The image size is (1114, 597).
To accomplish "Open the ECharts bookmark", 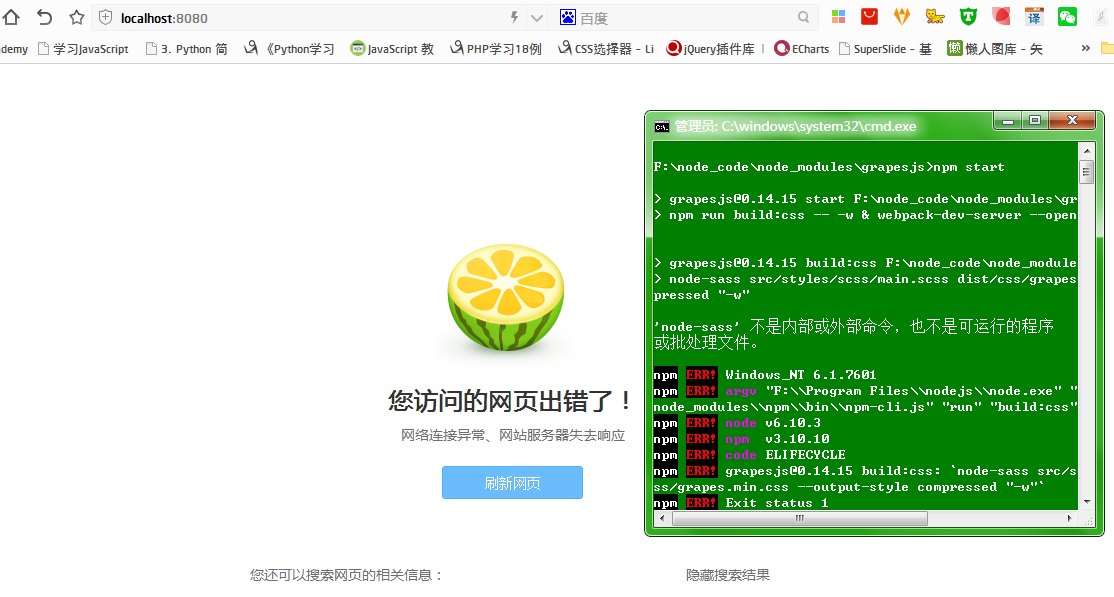I will pyautogui.click(x=801, y=47).
